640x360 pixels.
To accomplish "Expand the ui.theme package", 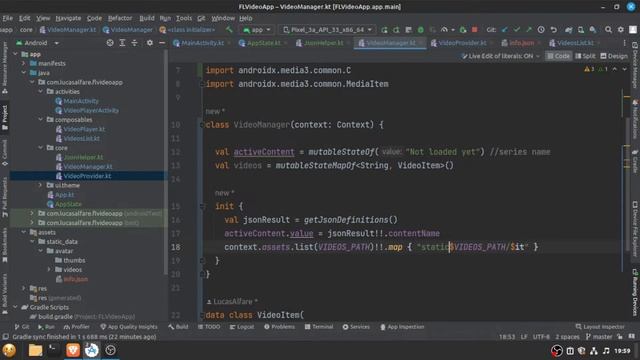I will click(x=40, y=185).
